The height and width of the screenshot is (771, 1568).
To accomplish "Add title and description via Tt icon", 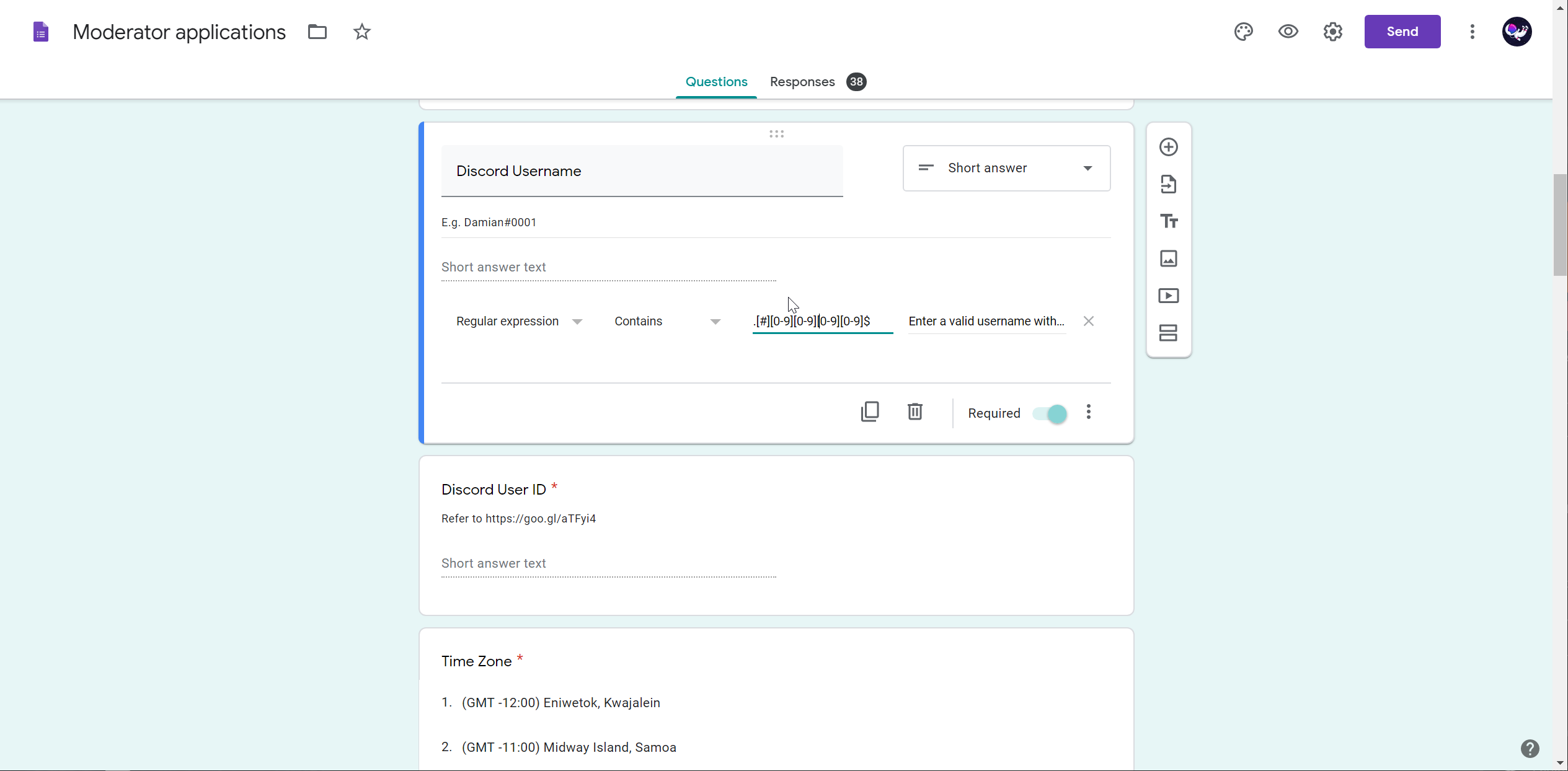I will tap(1168, 221).
